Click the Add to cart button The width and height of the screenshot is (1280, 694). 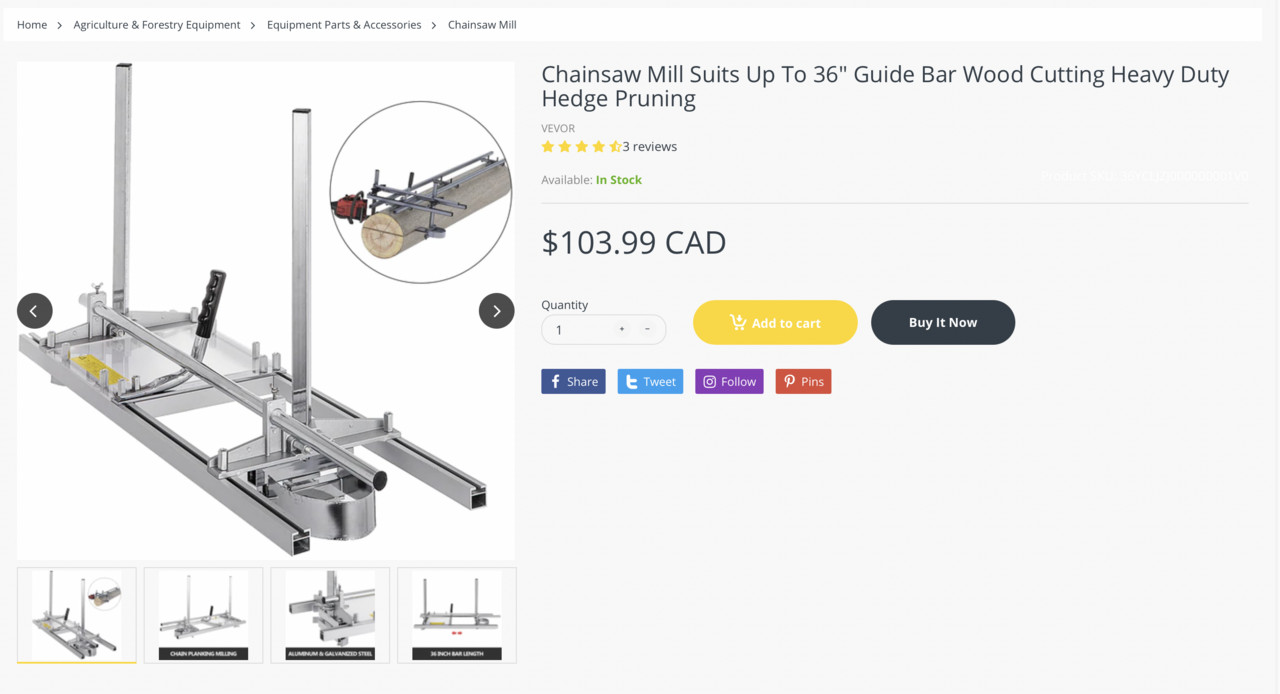[x=775, y=322]
